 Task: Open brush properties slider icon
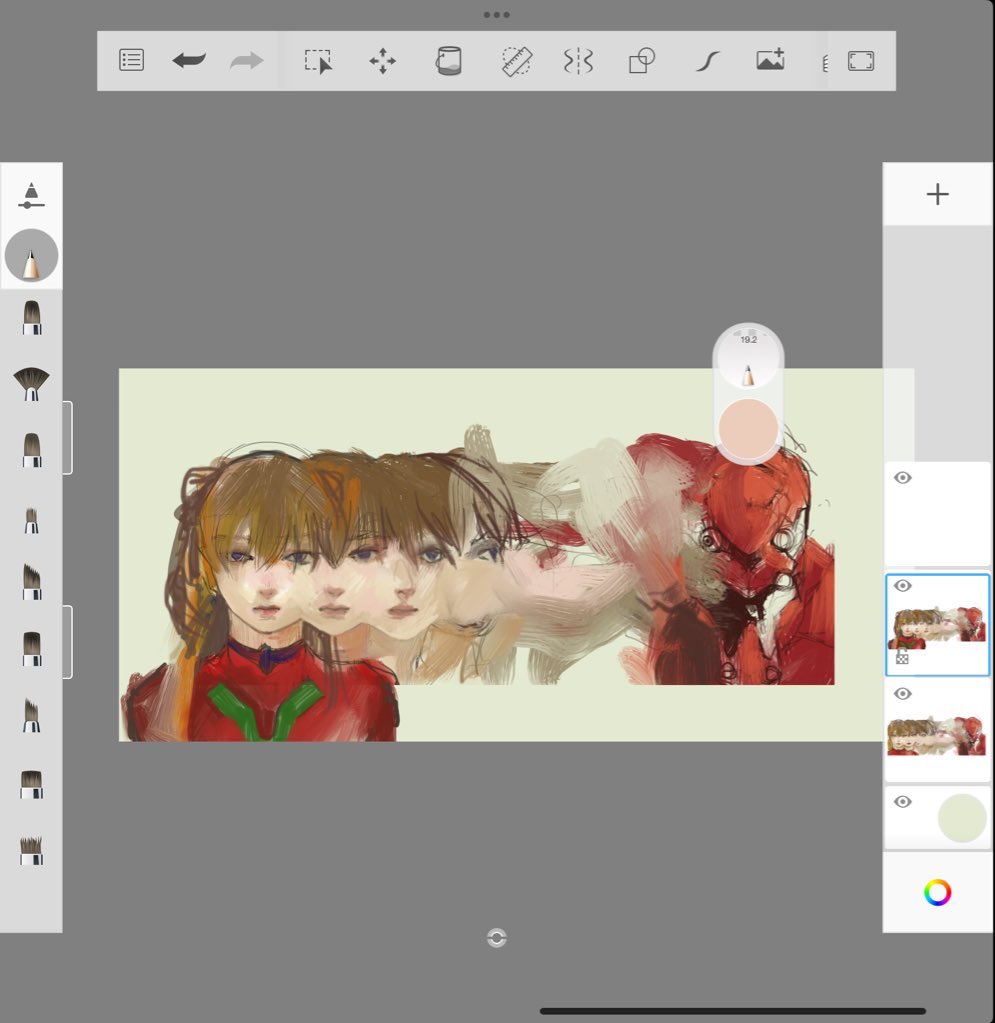point(31,196)
